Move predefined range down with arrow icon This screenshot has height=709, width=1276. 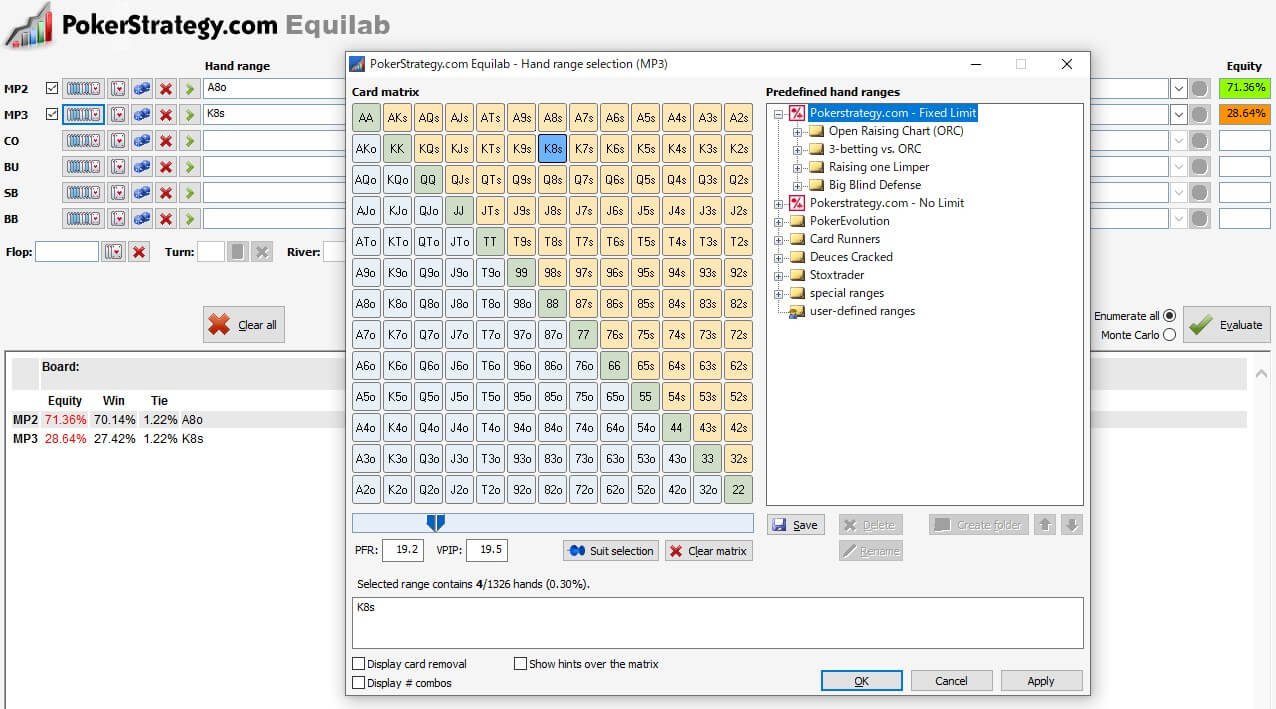[1072, 525]
